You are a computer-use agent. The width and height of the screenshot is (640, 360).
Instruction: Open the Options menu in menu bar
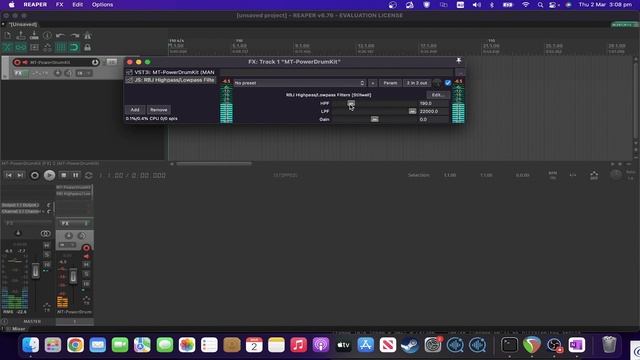pos(102,4)
